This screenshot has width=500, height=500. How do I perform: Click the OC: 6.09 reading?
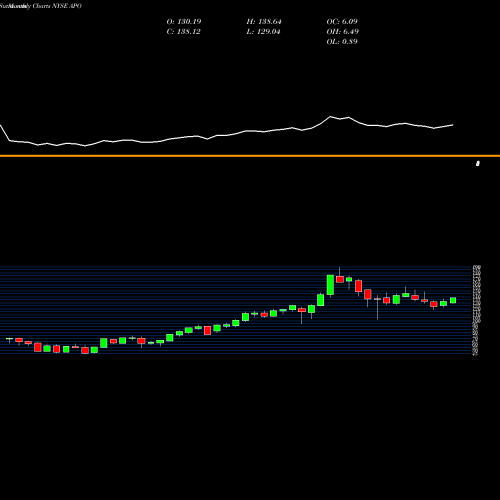(342, 22)
